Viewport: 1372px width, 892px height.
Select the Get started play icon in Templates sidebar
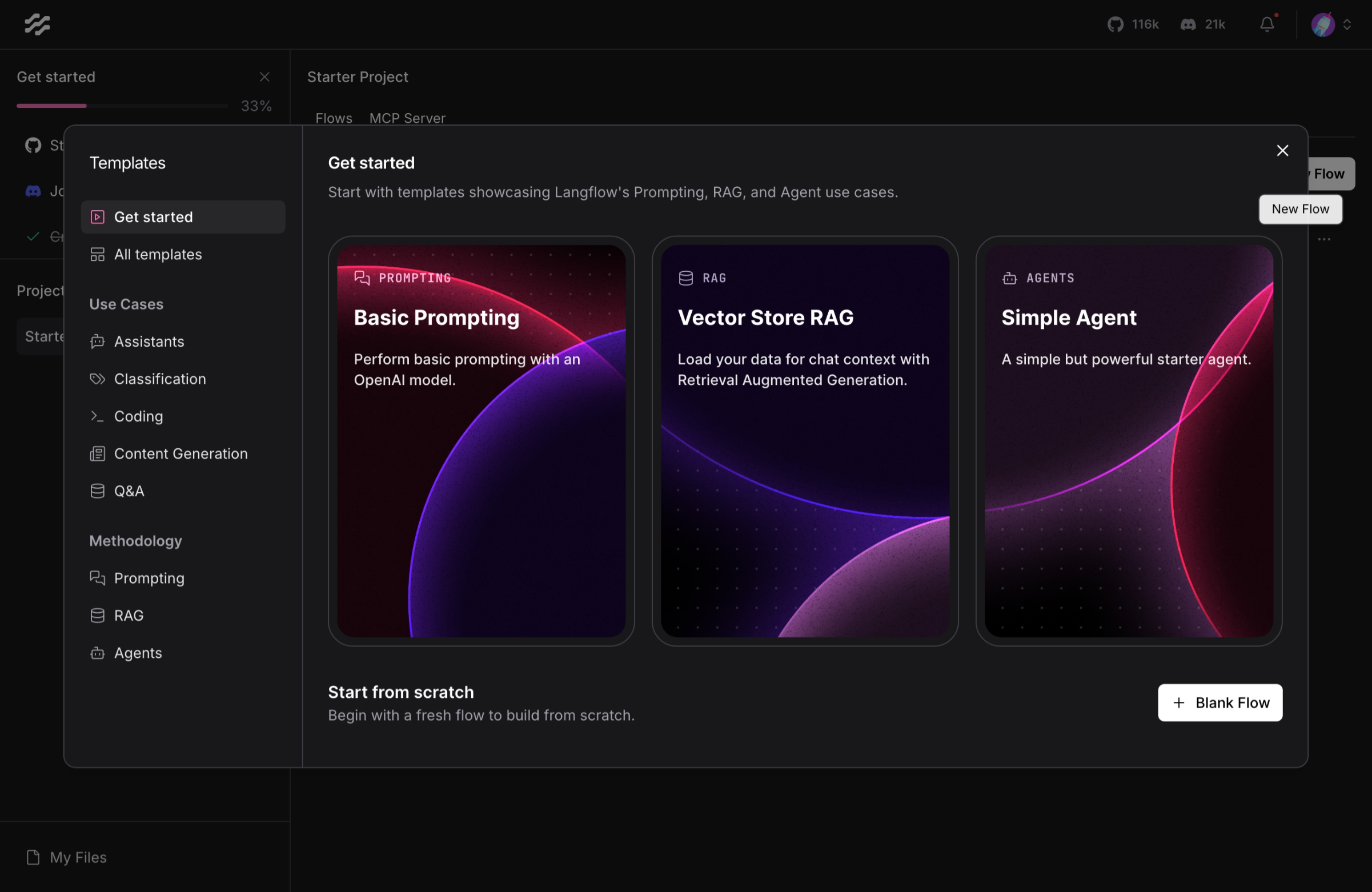(98, 216)
